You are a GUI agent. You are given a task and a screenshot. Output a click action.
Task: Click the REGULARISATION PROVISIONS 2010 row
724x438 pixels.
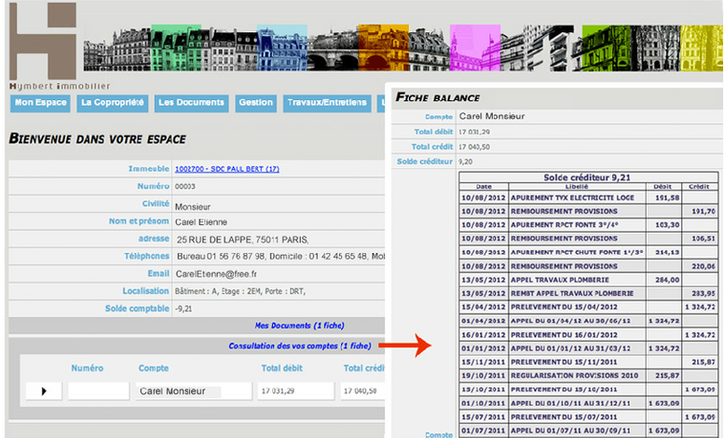(x=589, y=376)
